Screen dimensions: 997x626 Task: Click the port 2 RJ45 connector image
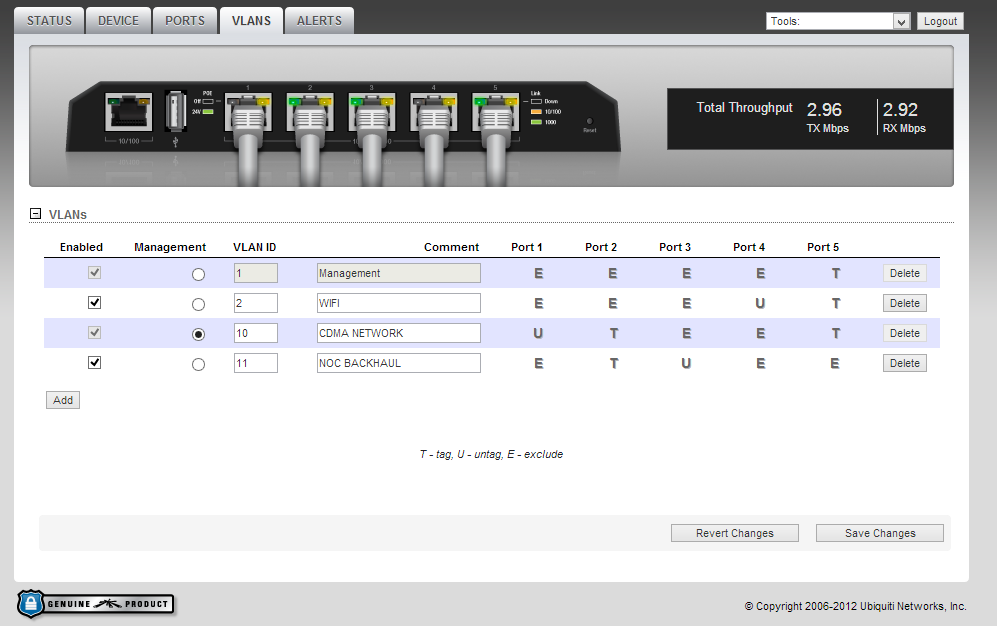pyautogui.click(x=310, y=112)
